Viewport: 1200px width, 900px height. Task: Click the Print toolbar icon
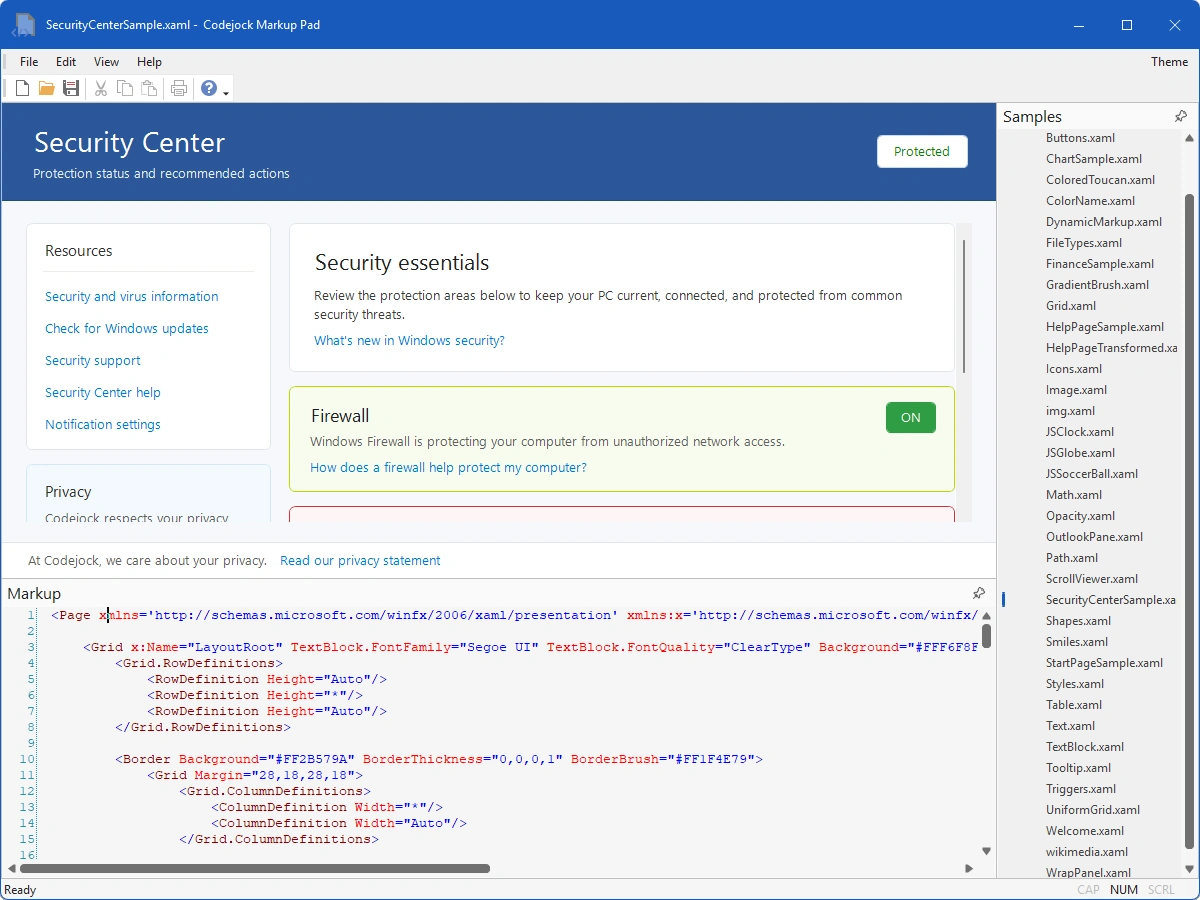coord(179,88)
